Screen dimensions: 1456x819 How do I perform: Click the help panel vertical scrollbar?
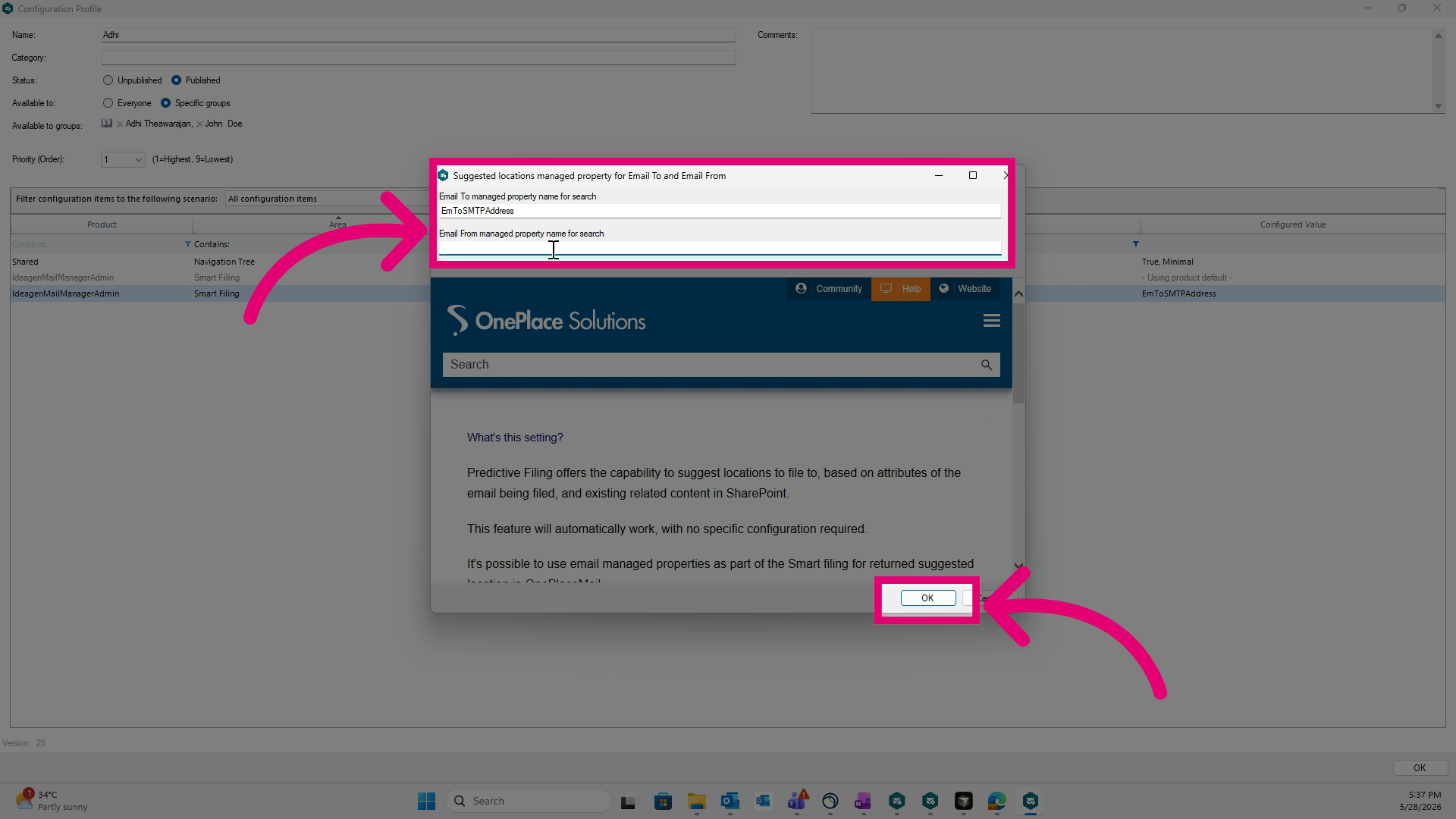pos(1018,352)
